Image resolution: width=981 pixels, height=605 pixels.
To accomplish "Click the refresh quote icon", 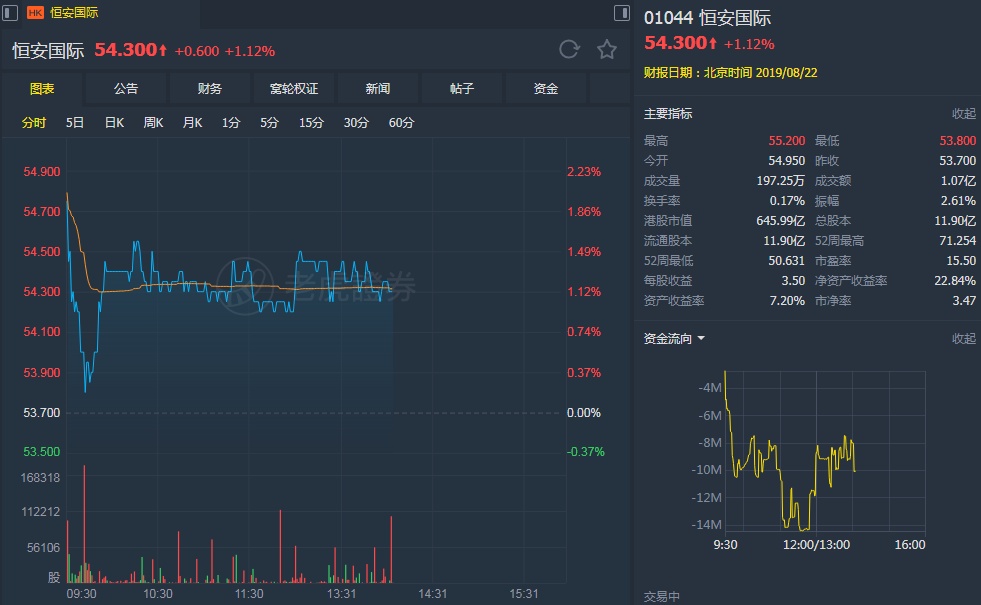I will [x=569, y=50].
